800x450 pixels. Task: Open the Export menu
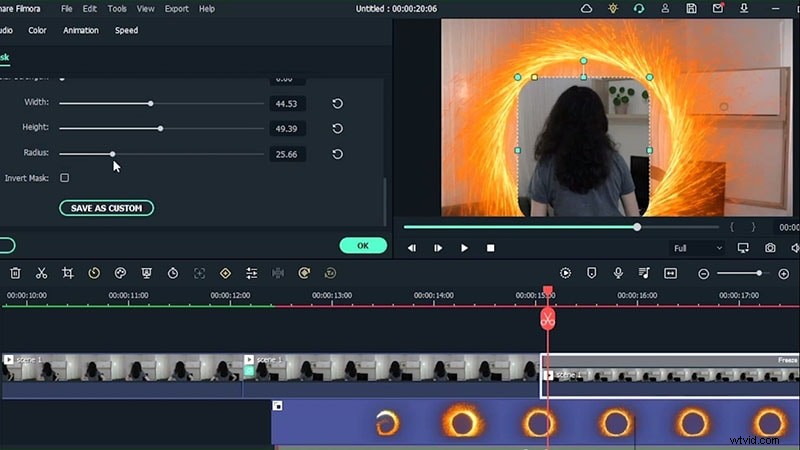(x=176, y=9)
